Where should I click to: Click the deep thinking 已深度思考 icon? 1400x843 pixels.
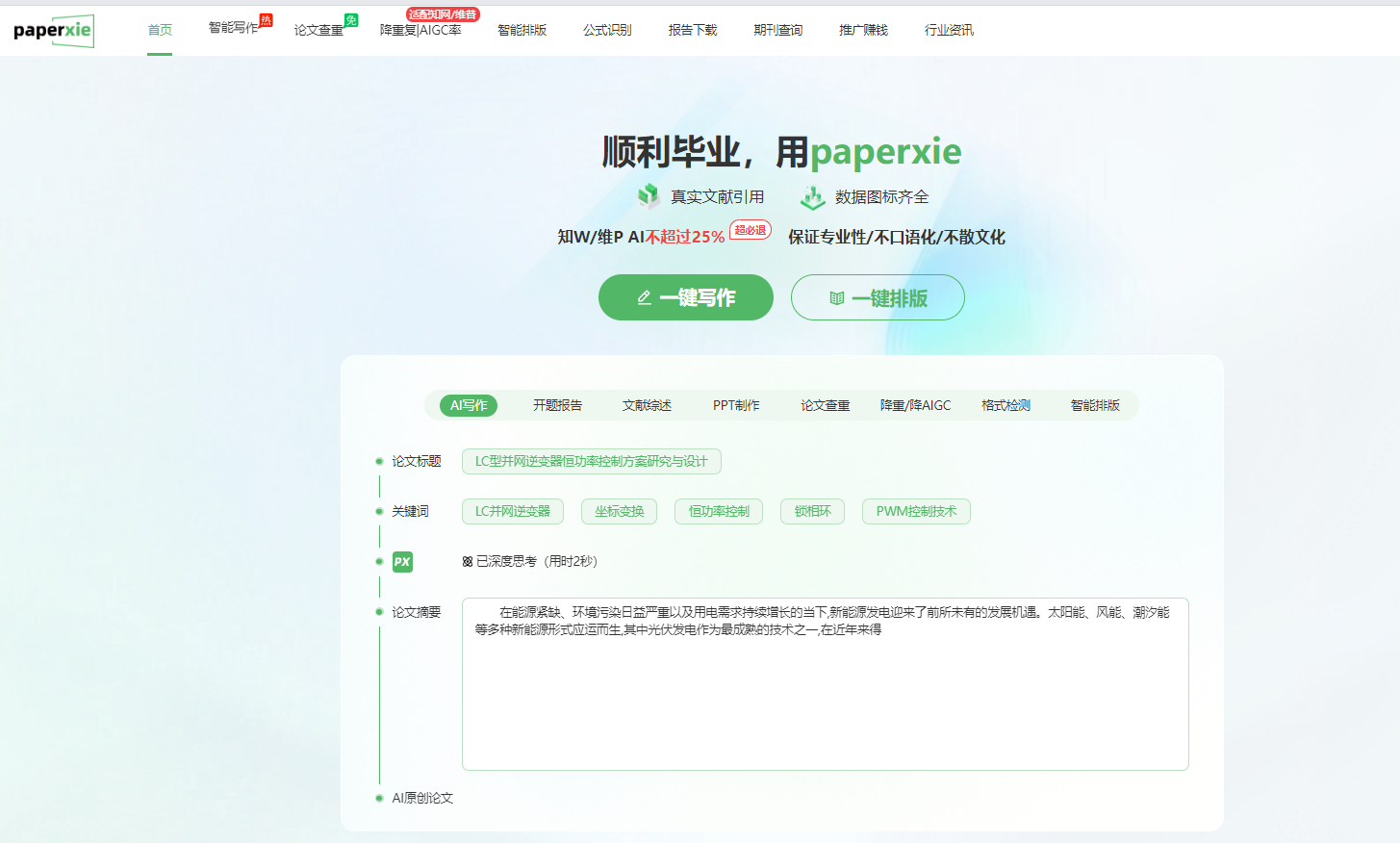coord(468,562)
